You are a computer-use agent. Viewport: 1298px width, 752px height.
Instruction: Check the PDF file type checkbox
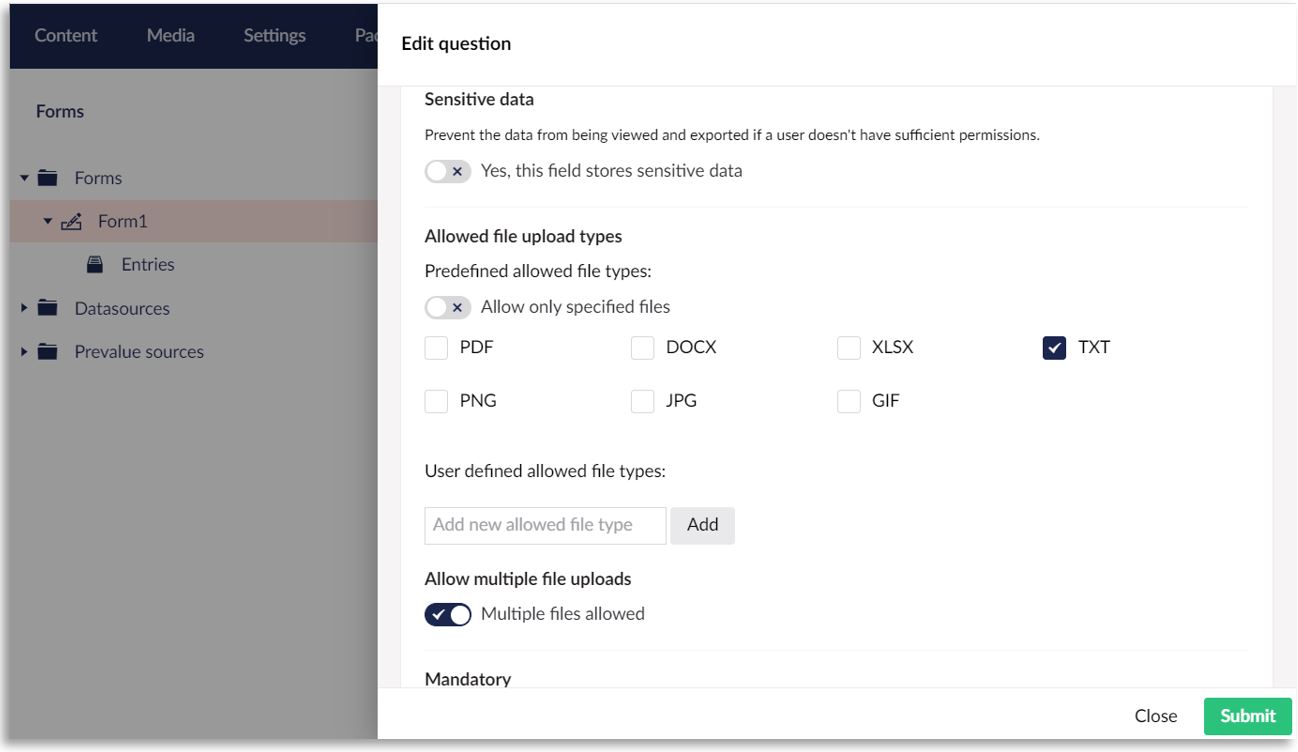point(436,347)
